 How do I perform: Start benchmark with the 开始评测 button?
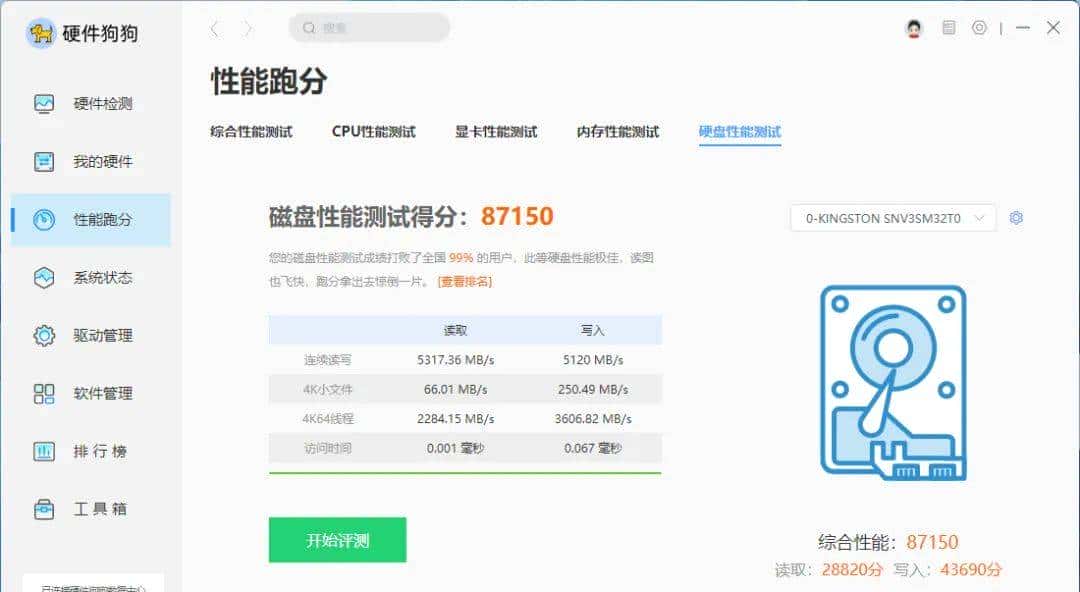pyautogui.click(x=337, y=538)
